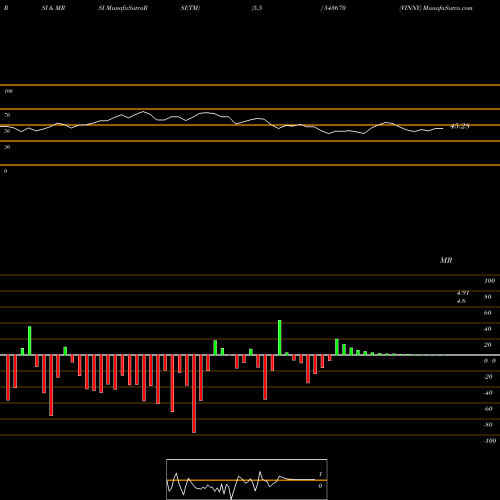Click the MR axis label -20
Viewport: 500px width, 500px height.
[488, 377]
